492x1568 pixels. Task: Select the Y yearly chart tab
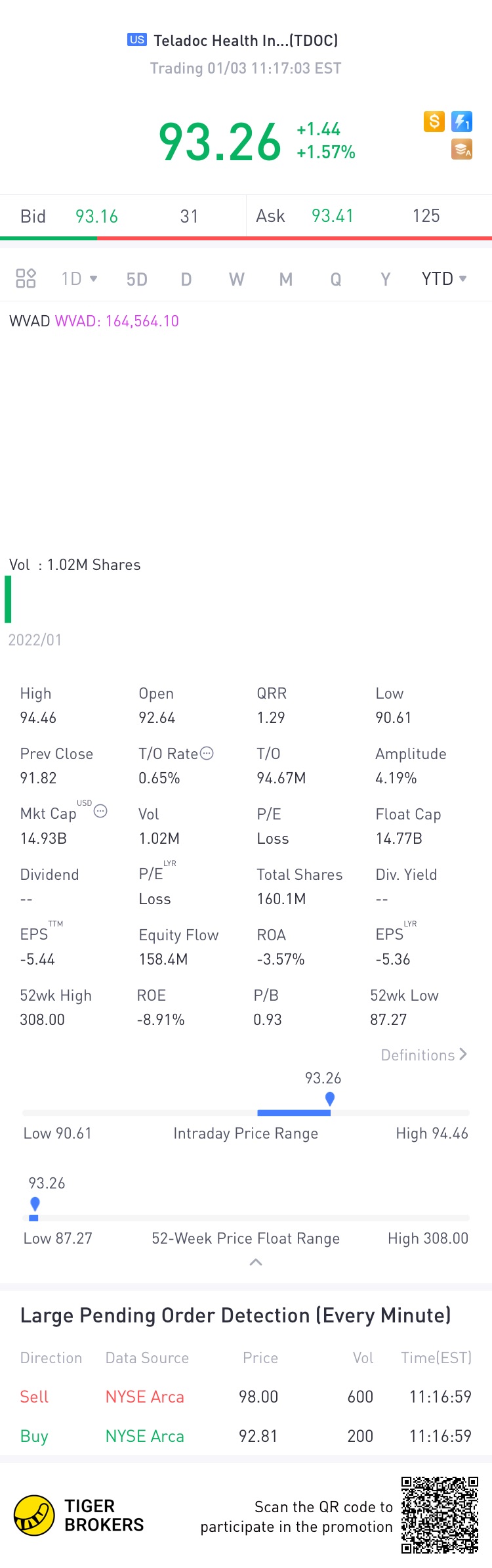coord(386,280)
